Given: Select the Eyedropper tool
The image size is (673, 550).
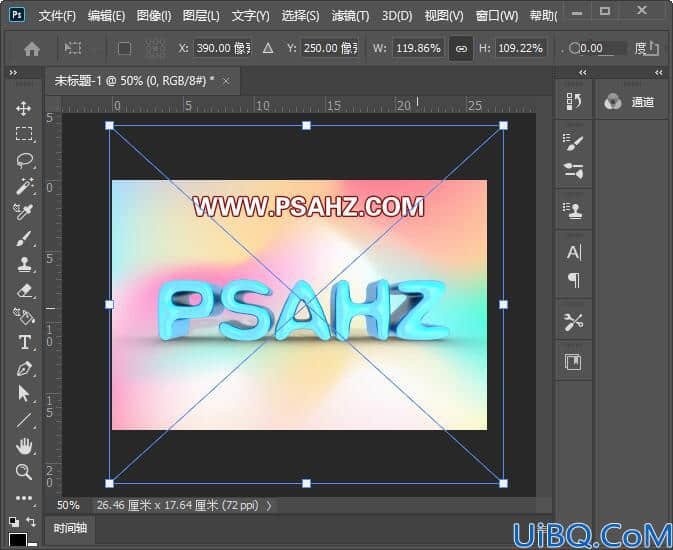Looking at the screenshot, I should tap(23, 212).
